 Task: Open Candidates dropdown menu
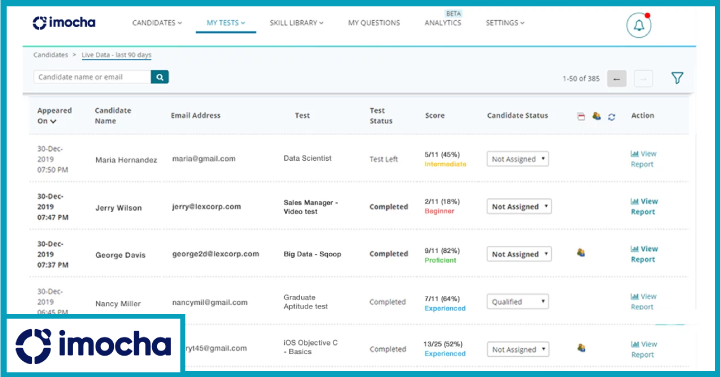click(157, 23)
